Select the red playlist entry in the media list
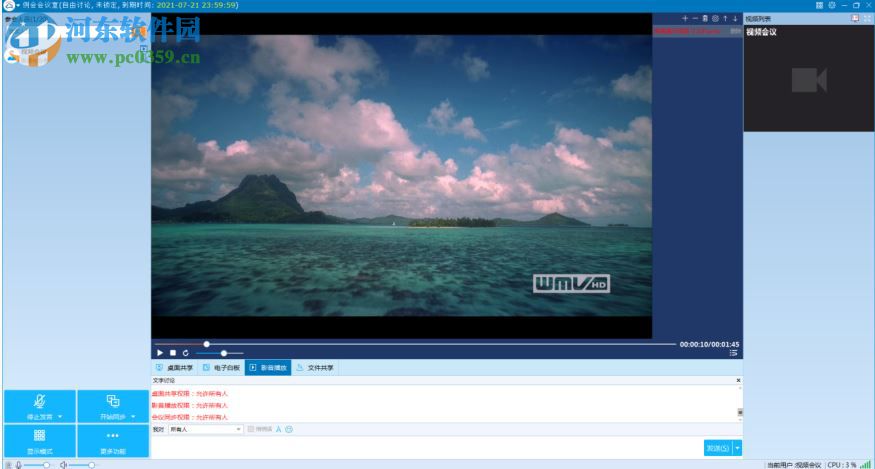The height and width of the screenshot is (469, 875). pos(697,31)
